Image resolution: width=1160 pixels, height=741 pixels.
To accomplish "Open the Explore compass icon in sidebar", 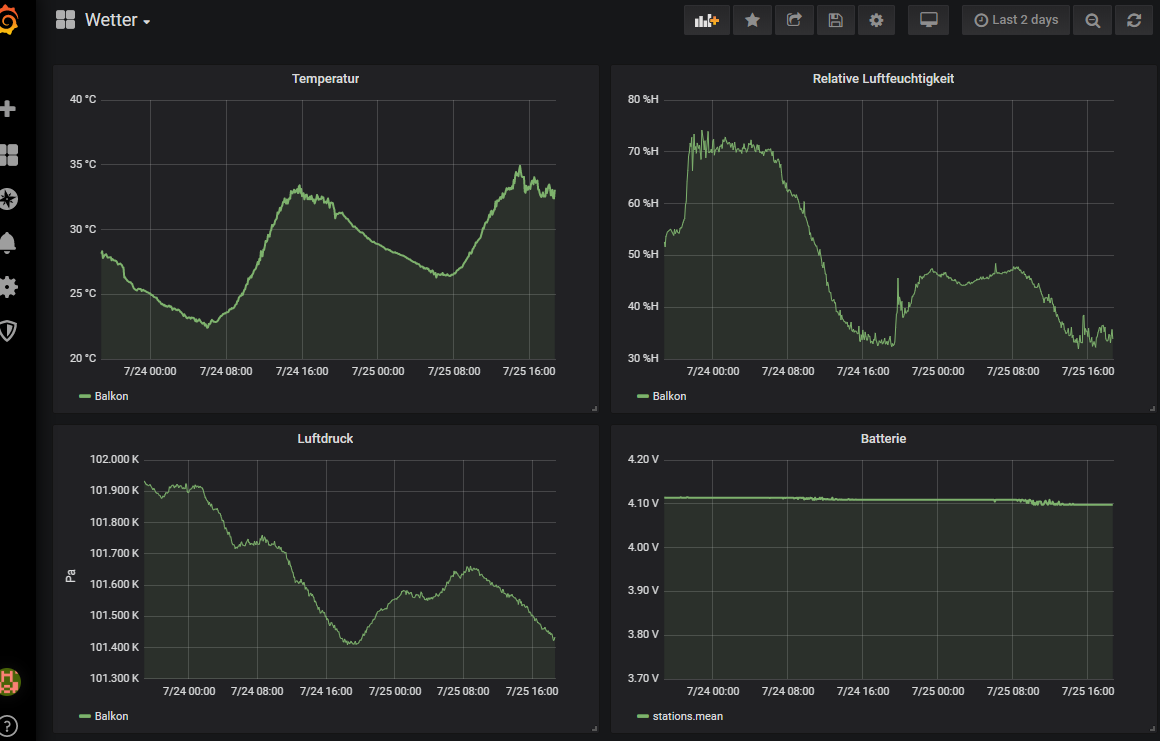I will point(8,199).
